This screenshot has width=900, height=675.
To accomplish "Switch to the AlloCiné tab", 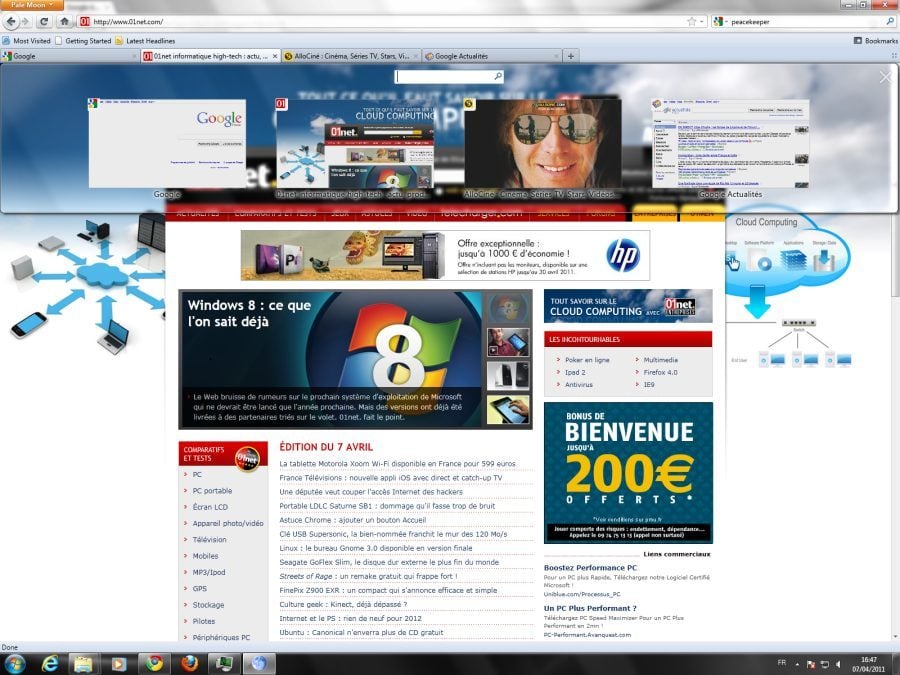I will 350,56.
